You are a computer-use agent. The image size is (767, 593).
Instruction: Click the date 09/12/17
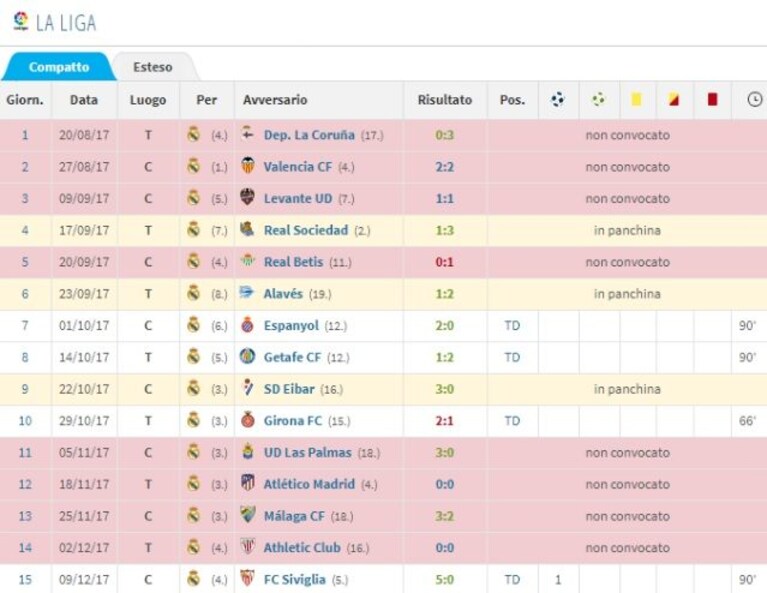(84, 580)
